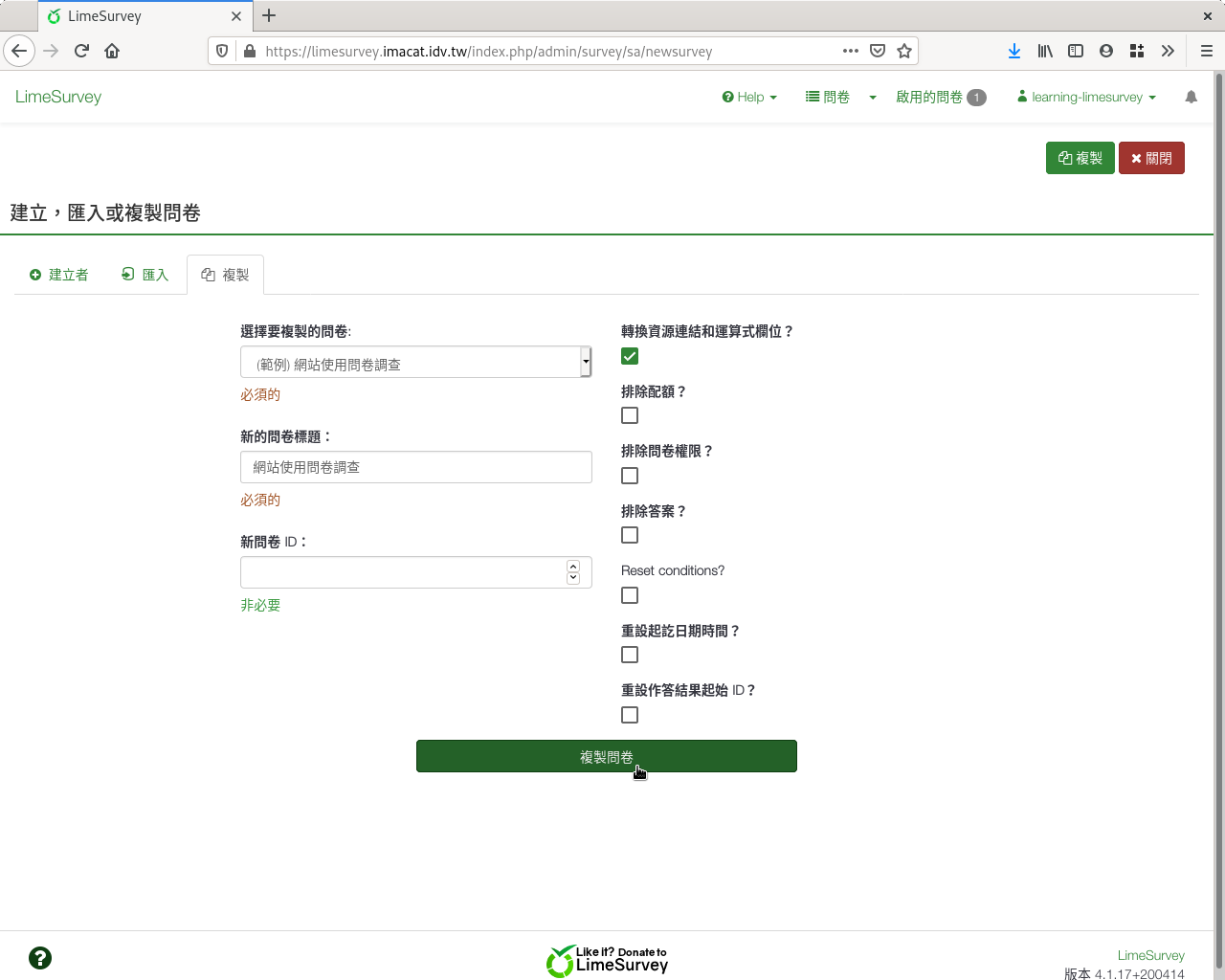Close the Firefox window
1225x980 pixels.
point(1208,16)
